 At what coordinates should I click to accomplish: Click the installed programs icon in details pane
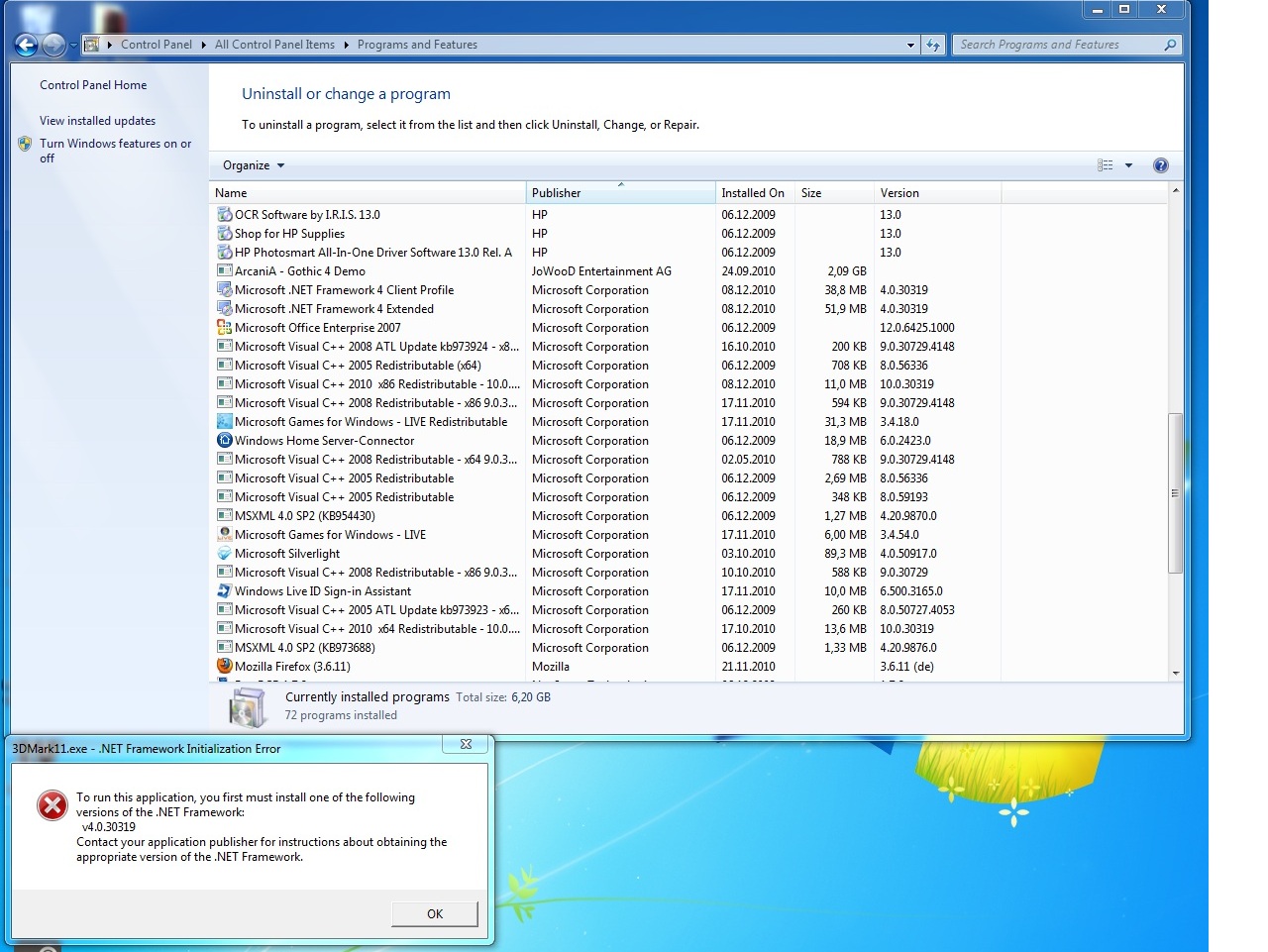coord(248,707)
